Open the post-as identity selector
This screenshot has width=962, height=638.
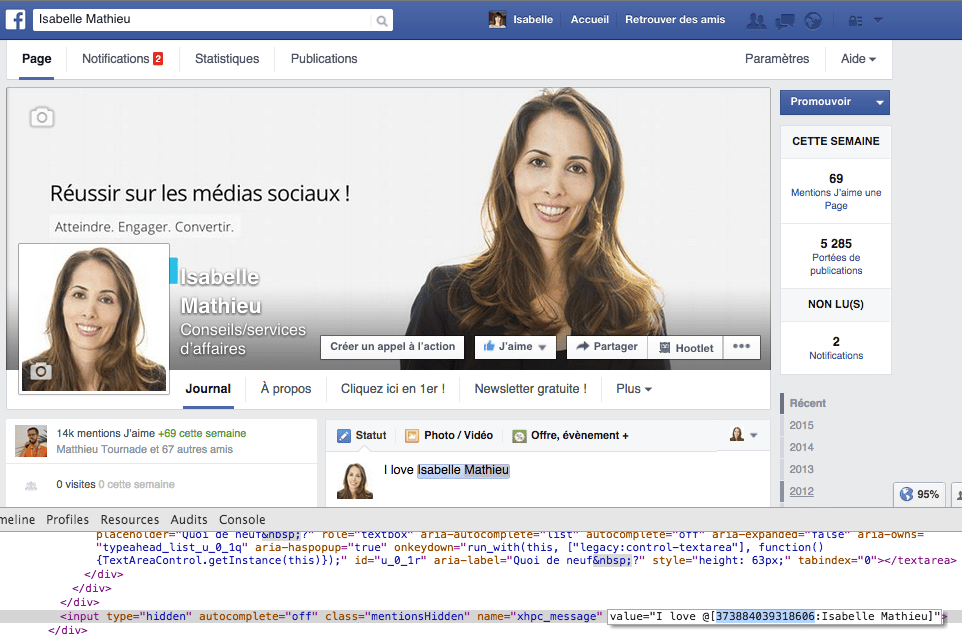click(743, 435)
